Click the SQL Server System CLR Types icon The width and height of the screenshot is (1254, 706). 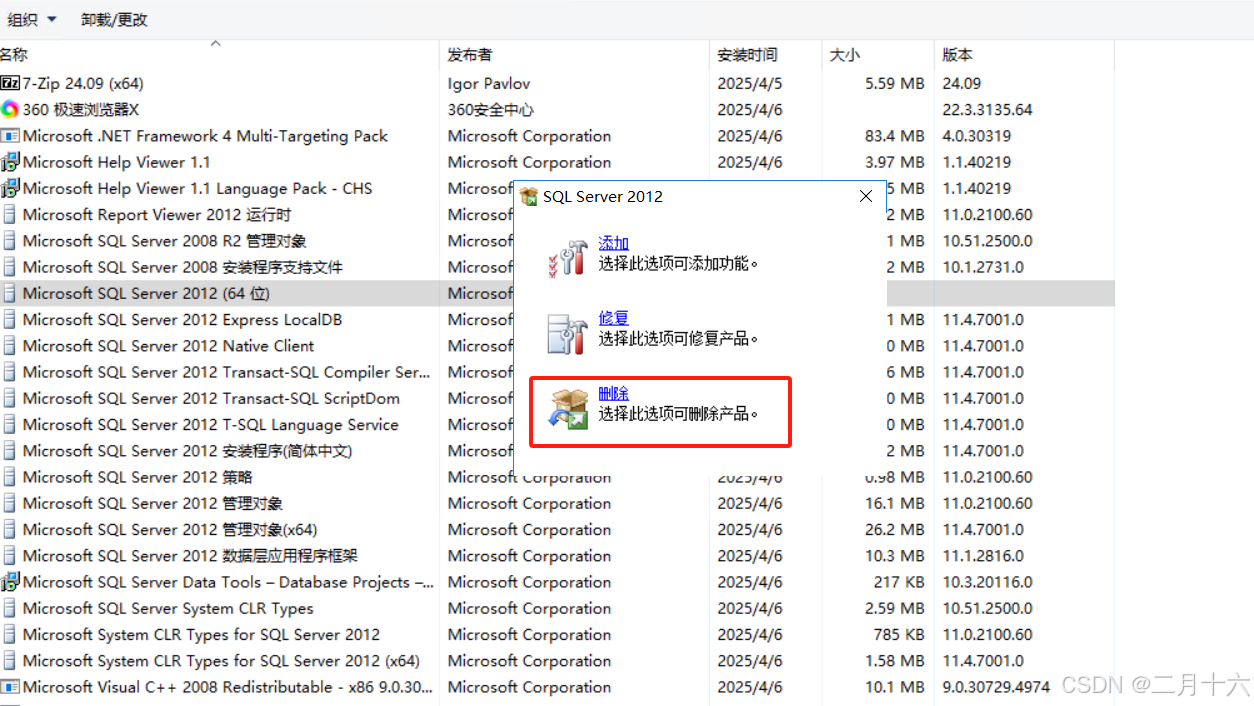(10, 608)
